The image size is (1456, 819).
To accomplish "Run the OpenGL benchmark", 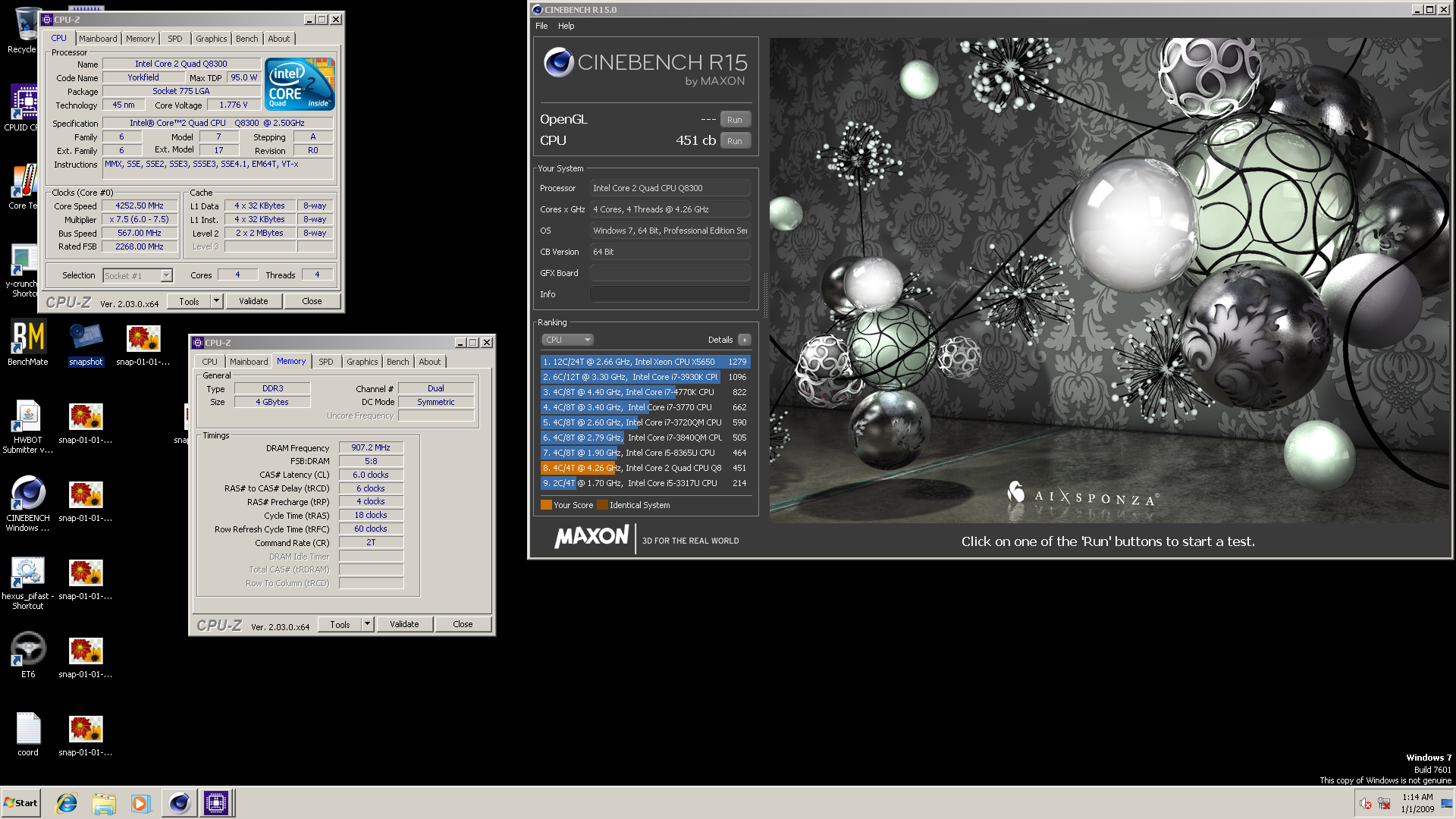I will tap(735, 120).
